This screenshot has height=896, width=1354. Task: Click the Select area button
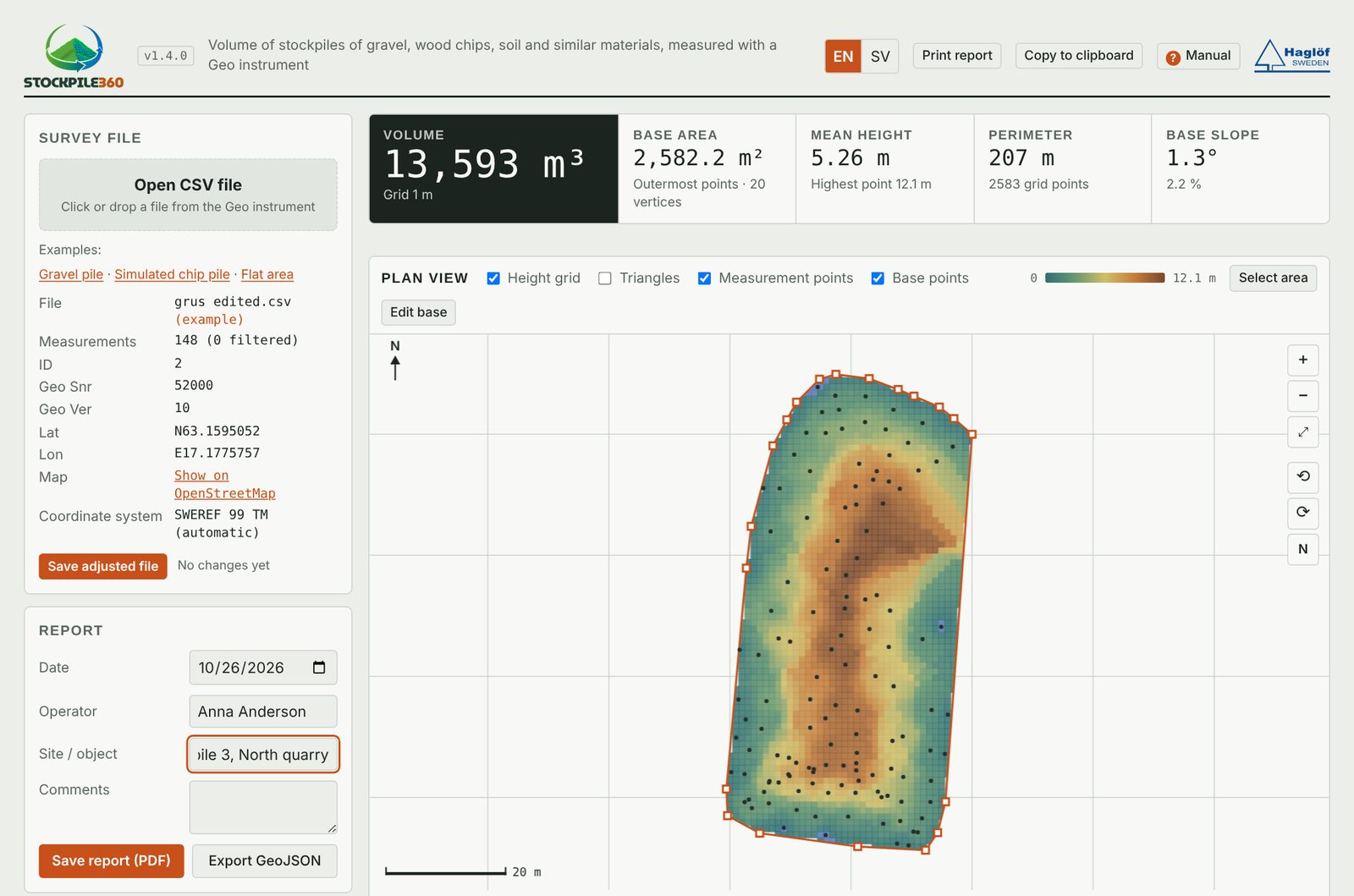[x=1273, y=278]
